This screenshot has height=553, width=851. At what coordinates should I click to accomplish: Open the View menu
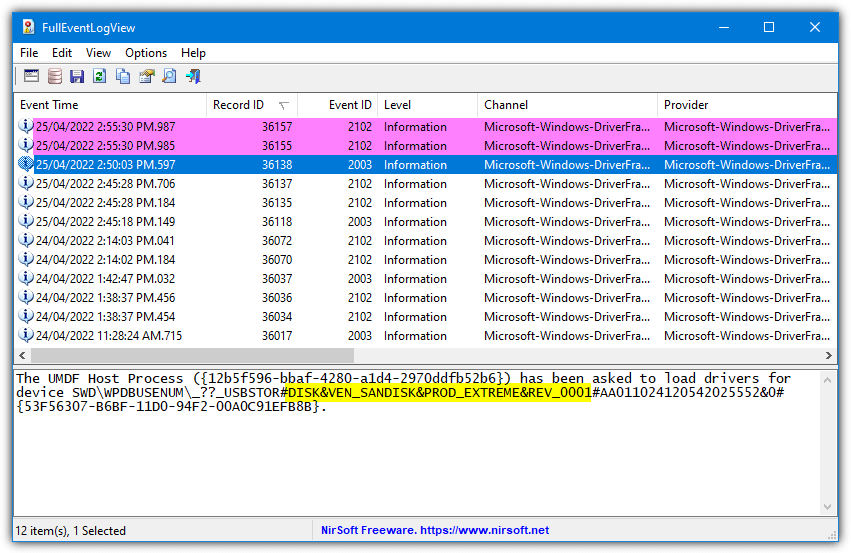(x=98, y=53)
